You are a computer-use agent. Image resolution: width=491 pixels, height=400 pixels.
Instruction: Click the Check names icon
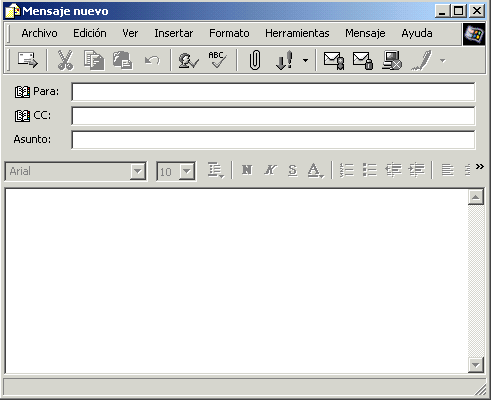click(188, 60)
